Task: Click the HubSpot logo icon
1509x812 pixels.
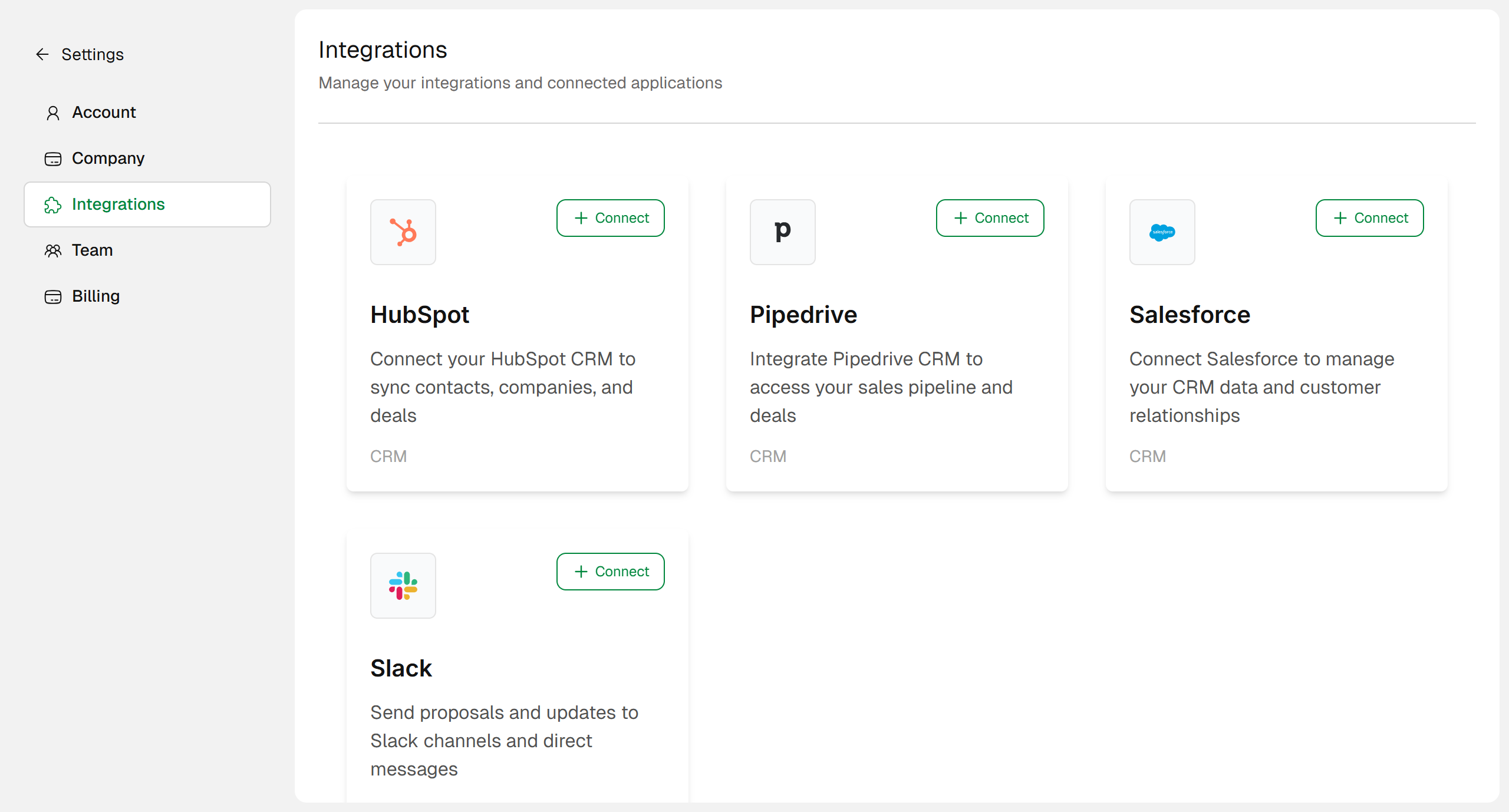Action: pyautogui.click(x=403, y=232)
